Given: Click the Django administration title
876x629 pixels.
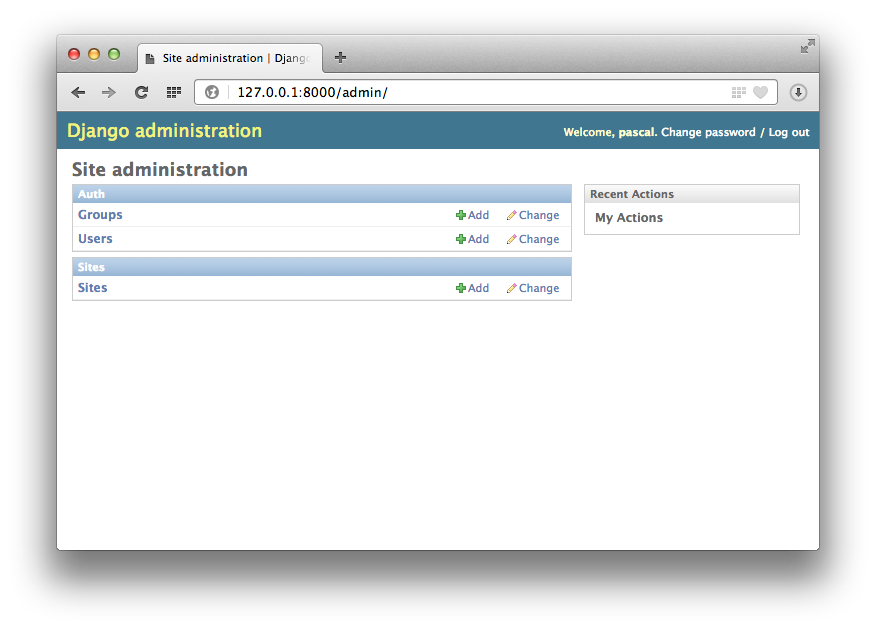Looking at the screenshot, I should (164, 131).
